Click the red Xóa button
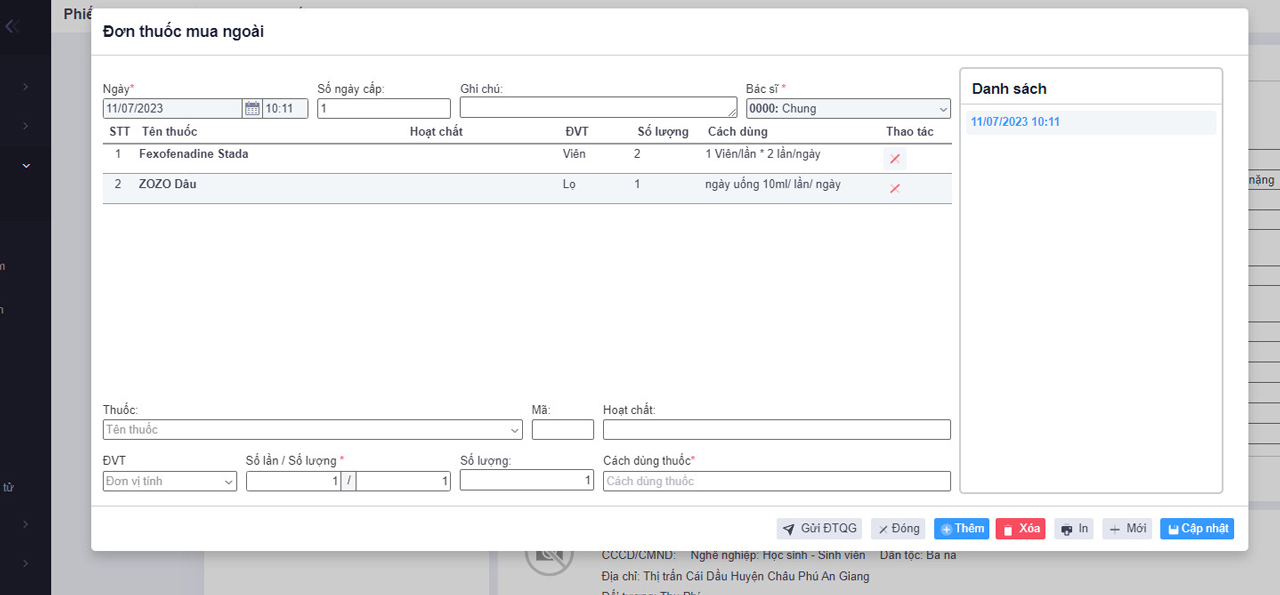The width and height of the screenshot is (1280, 595). point(1021,529)
